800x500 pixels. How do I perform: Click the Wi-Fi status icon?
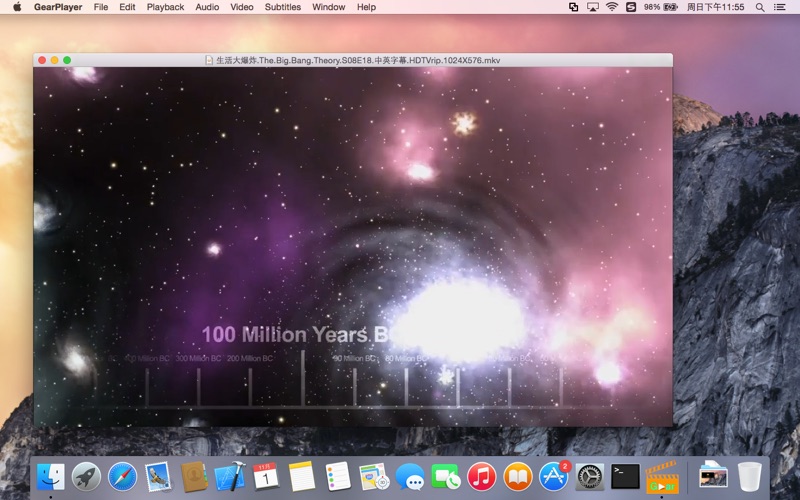pos(612,7)
